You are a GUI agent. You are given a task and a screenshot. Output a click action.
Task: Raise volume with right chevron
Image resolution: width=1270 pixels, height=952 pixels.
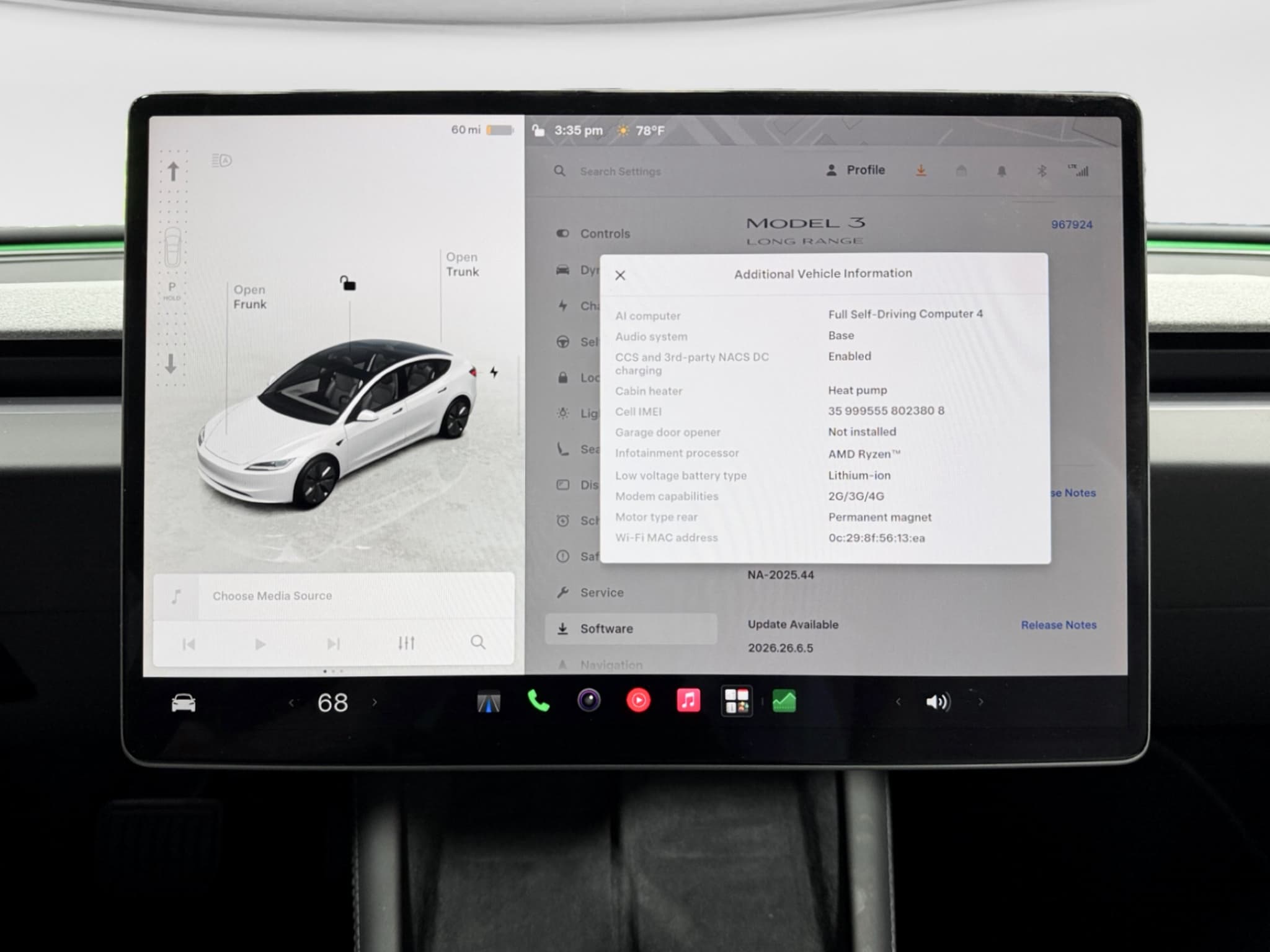tap(980, 702)
